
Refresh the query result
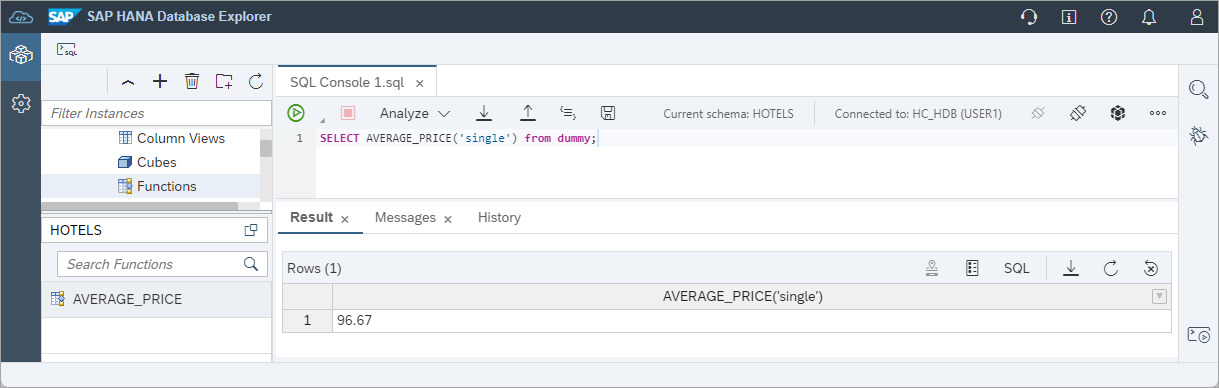(x=1110, y=268)
